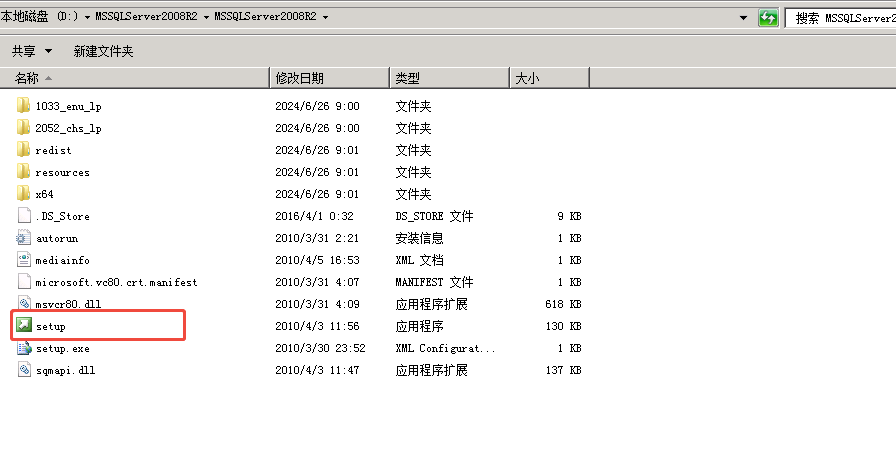Click the date 2010/4/5 16:53
896x473 pixels.
[317, 260]
